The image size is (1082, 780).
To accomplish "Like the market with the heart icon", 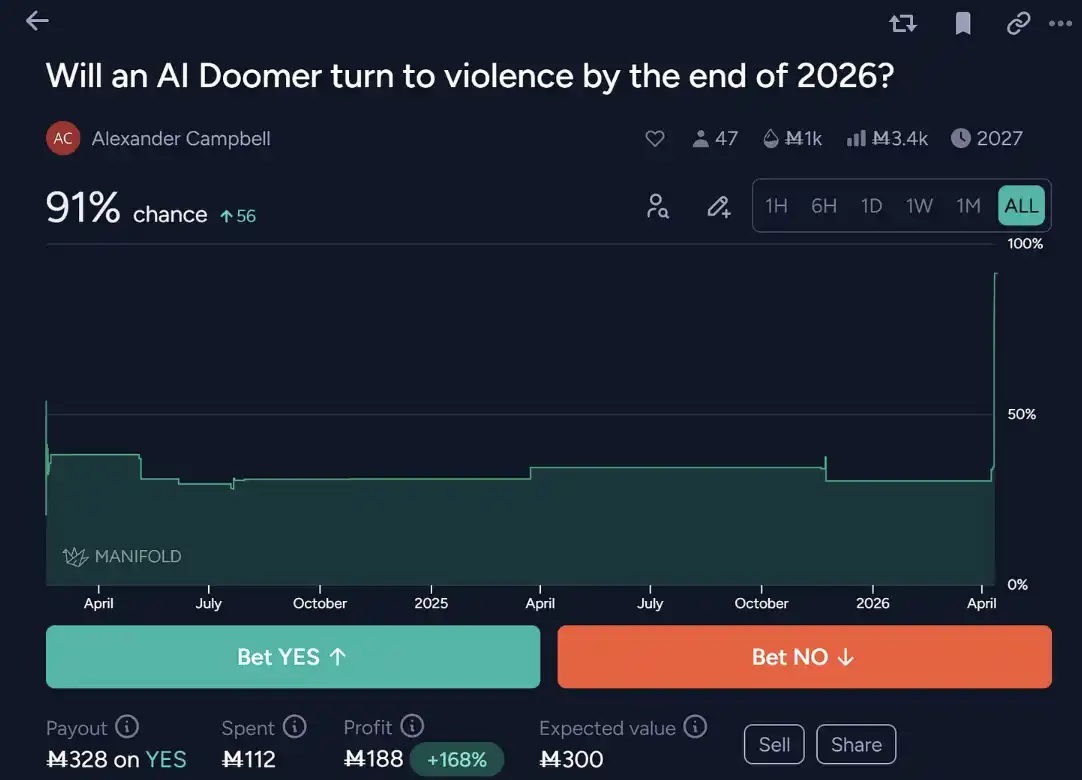I will (655, 139).
